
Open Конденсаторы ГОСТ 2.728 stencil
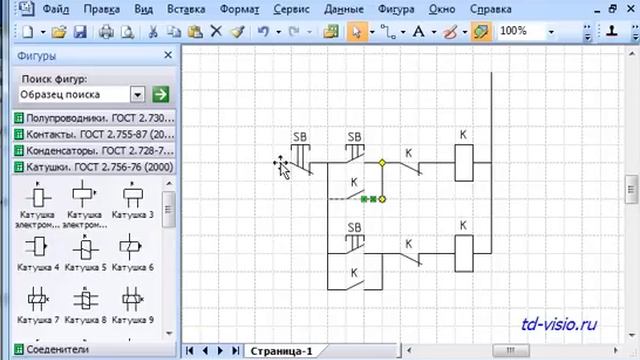pos(94,151)
